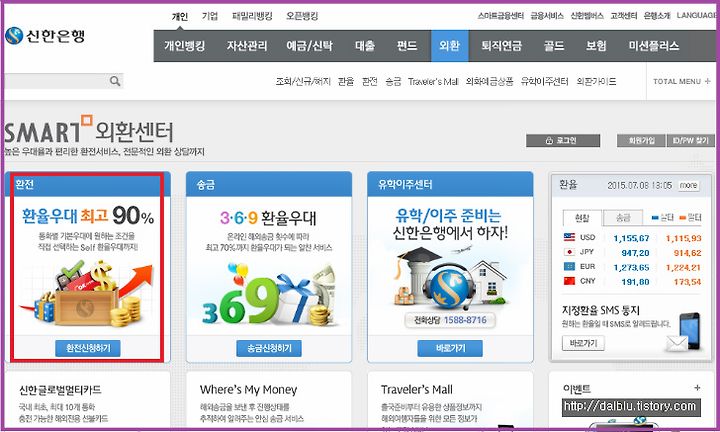The width and height of the screenshot is (720, 432).
Task: Open the 송금 submenu item
Action: point(393,82)
